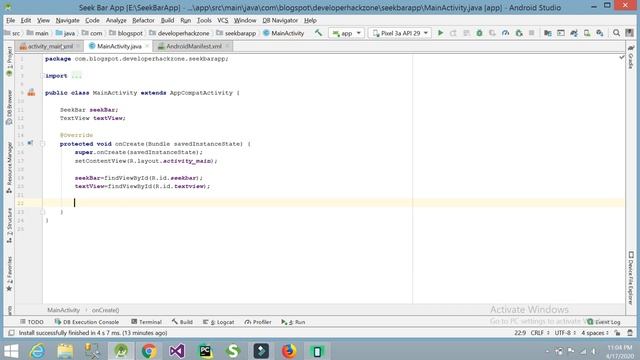Open the Build tool window at bottom

182,322
